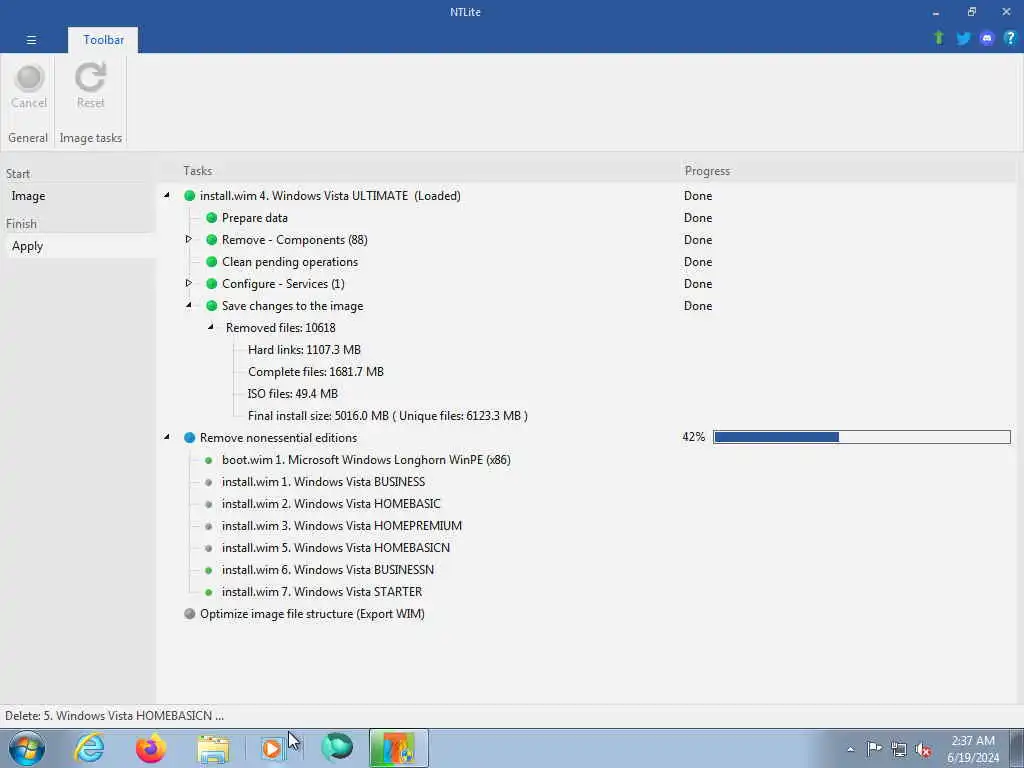Viewport: 1024px width, 768px height.
Task: Click the green dot of install.wim 4 ULTIMATE
Action: click(x=189, y=195)
